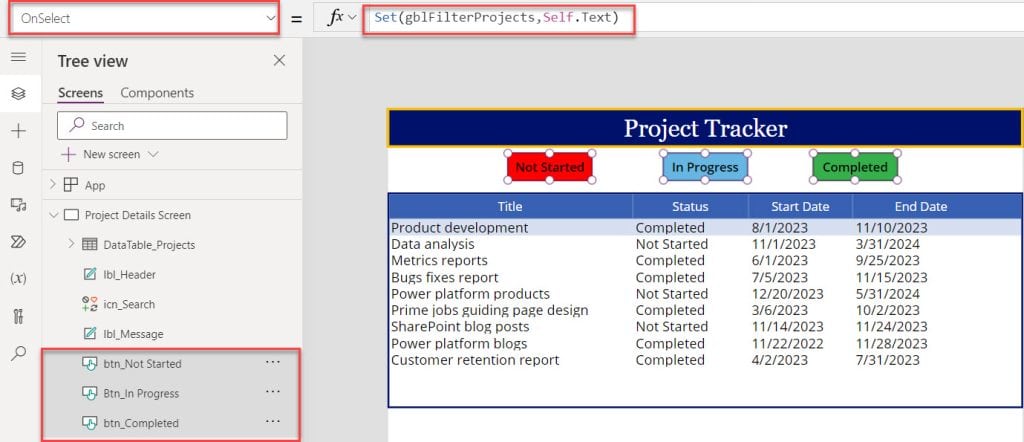Switch to the Screens tab
Viewport: 1024px width, 442px height.
(80, 93)
